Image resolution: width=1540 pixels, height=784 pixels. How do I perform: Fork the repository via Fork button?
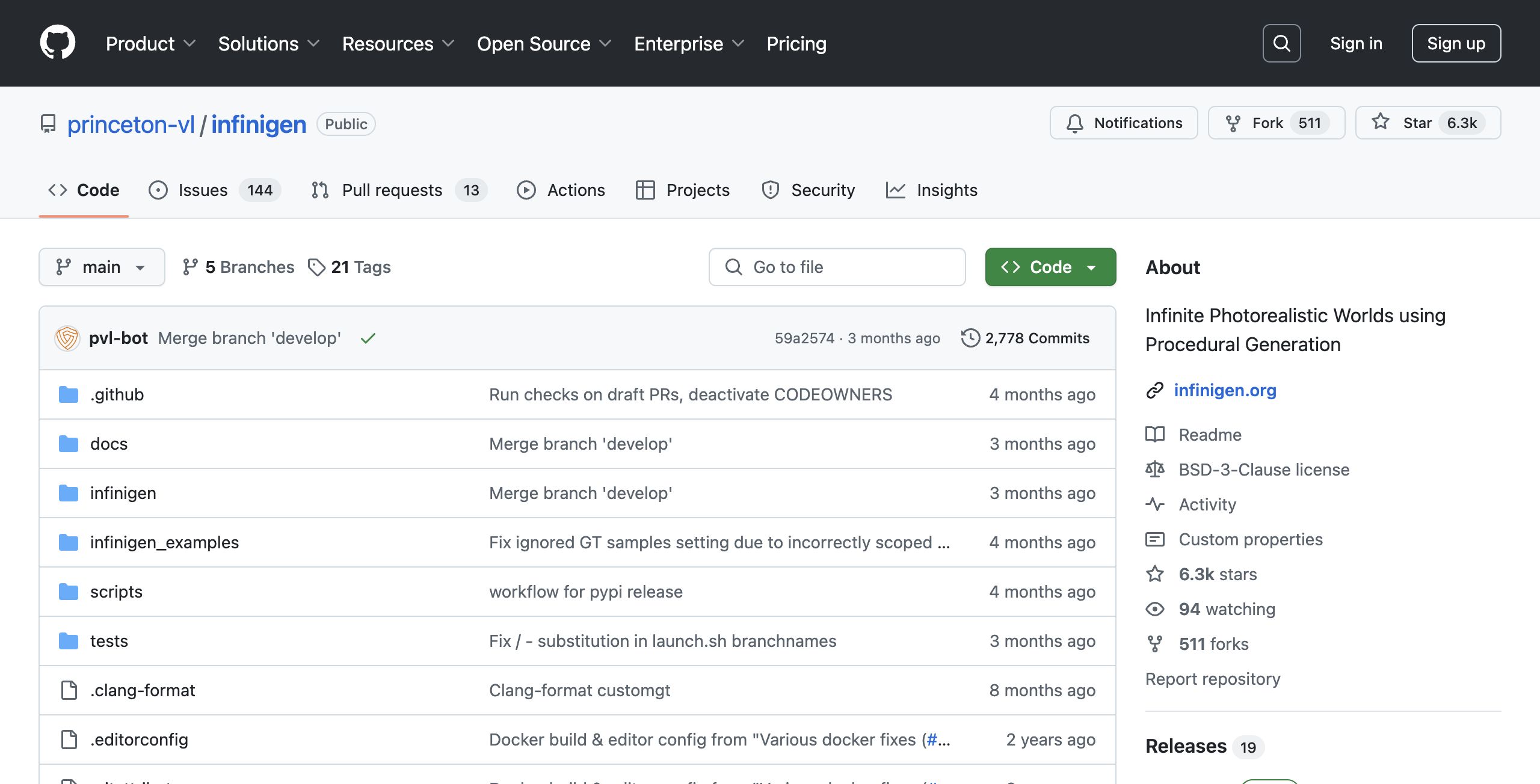point(1275,123)
